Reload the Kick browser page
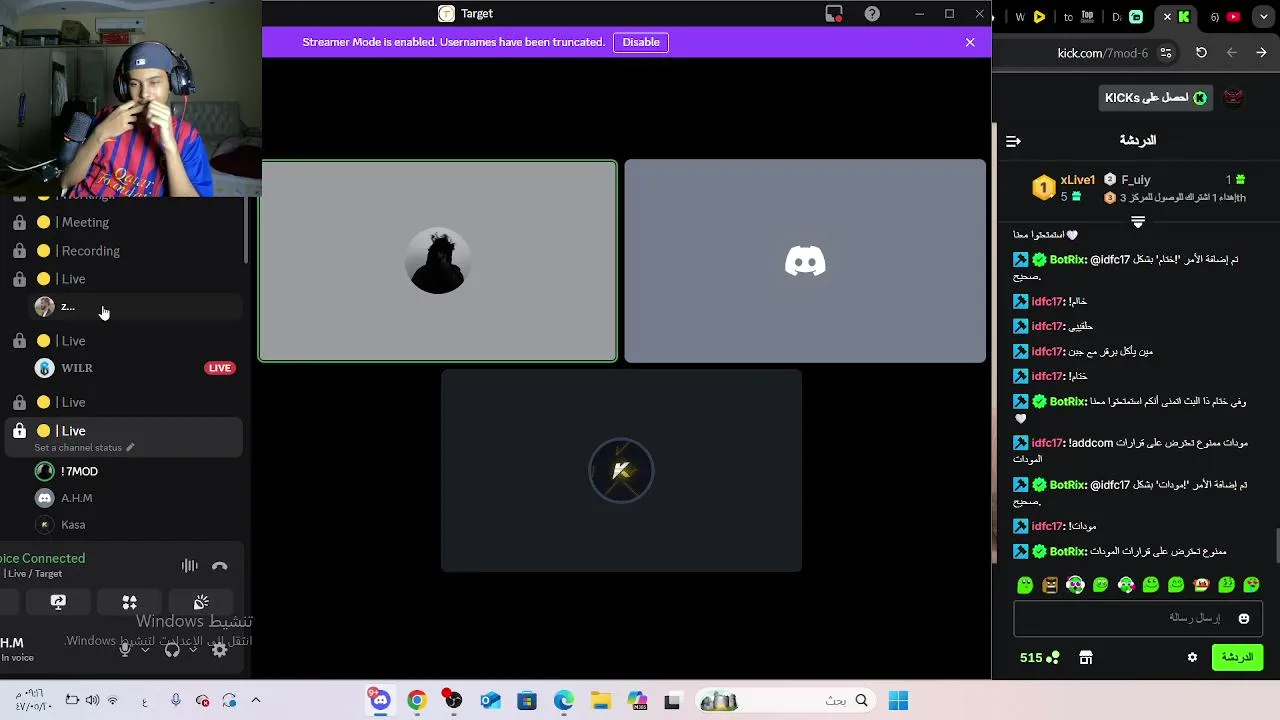The height and width of the screenshot is (720, 1280). coord(1201,53)
